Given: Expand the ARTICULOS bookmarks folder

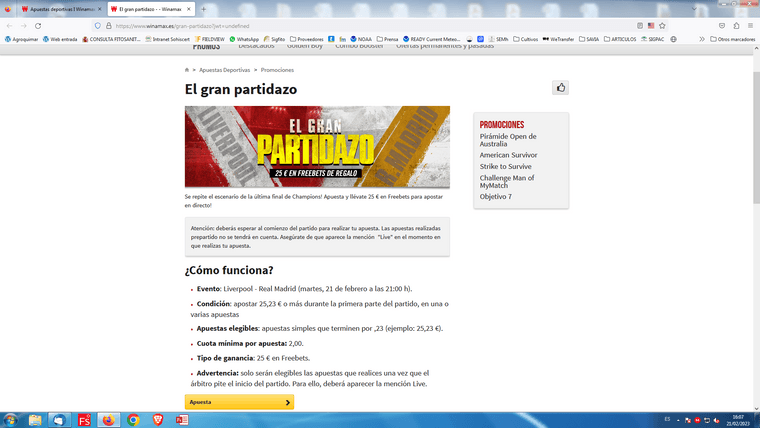Looking at the screenshot, I should (620, 39).
